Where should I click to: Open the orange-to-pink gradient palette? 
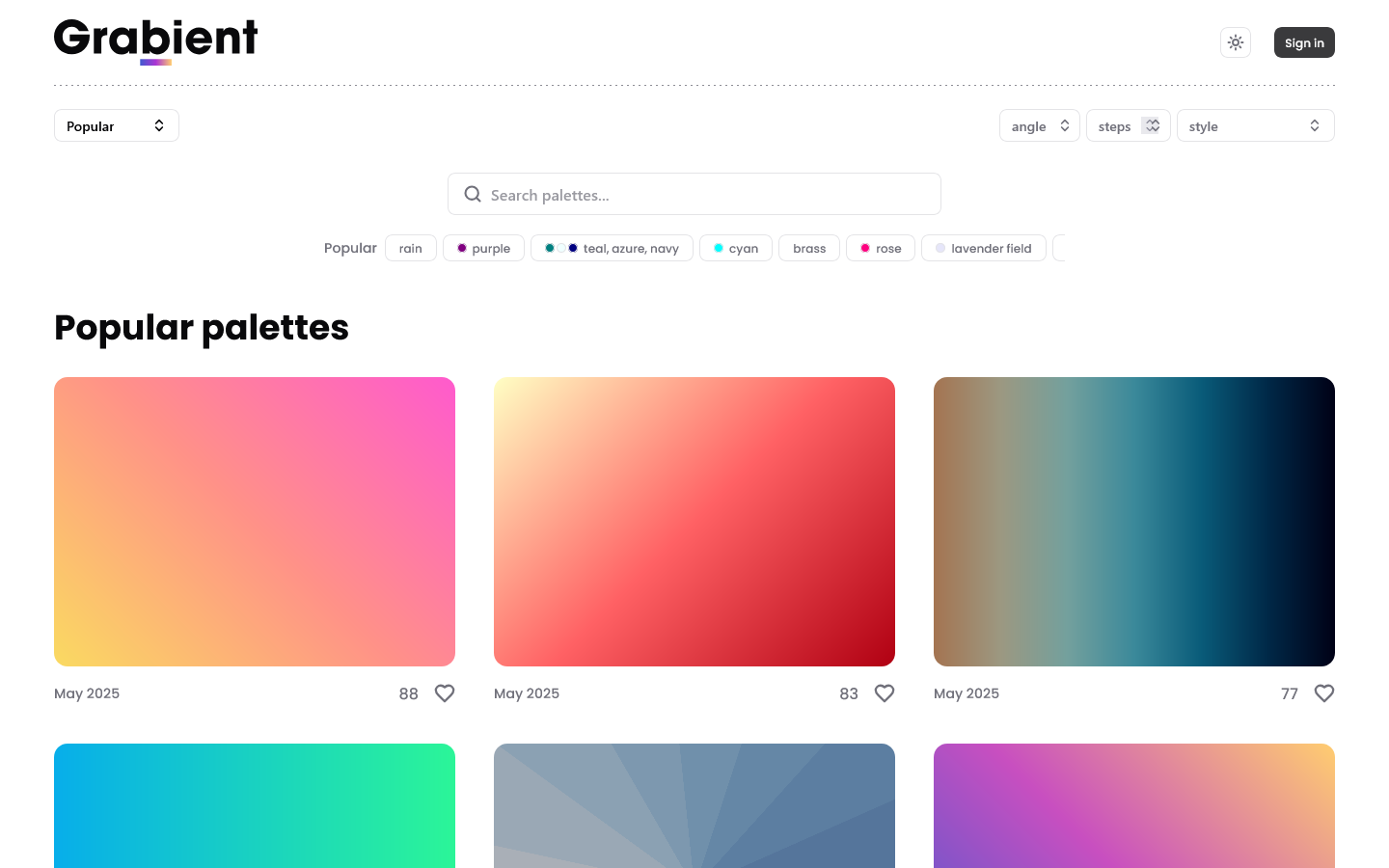click(255, 522)
